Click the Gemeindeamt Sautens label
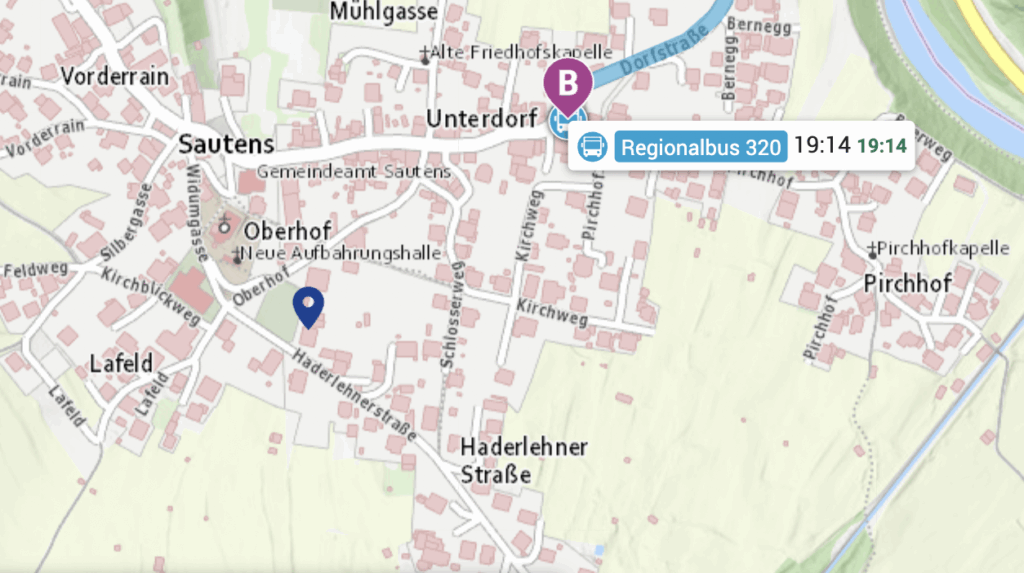Image resolution: width=1024 pixels, height=573 pixels. [353, 172]
